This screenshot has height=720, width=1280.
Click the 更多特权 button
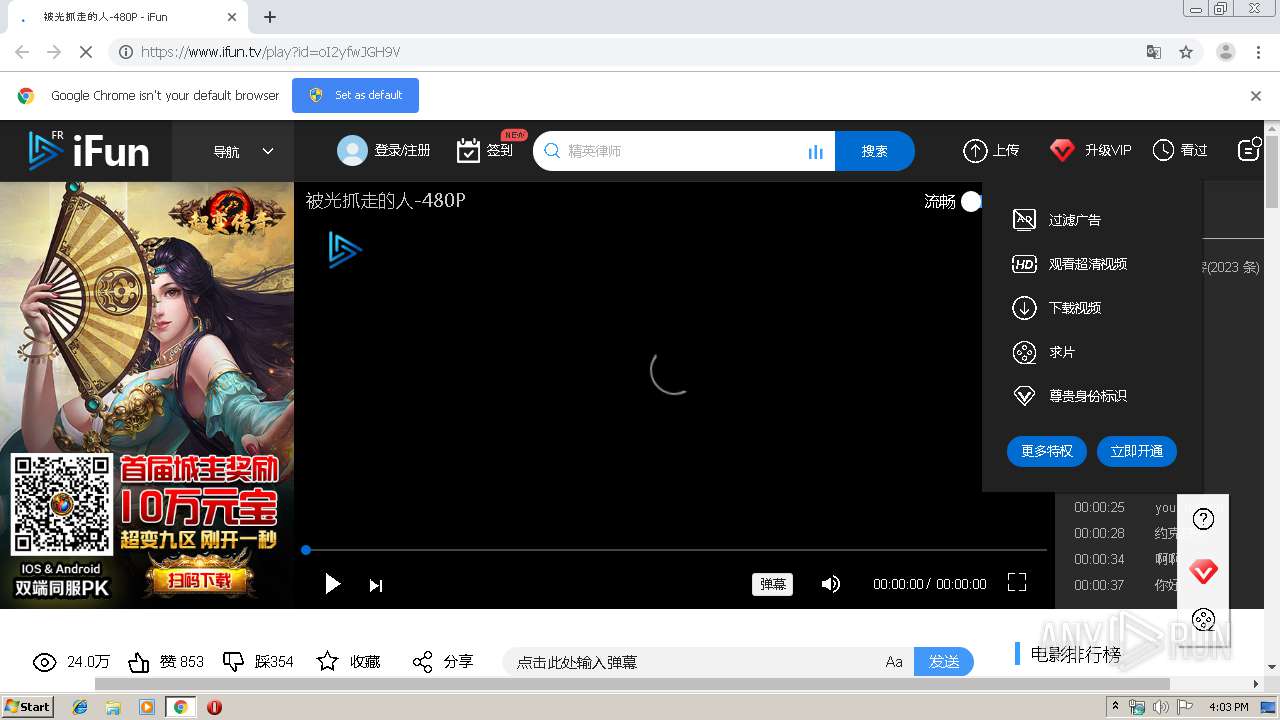click(1046, 451)
